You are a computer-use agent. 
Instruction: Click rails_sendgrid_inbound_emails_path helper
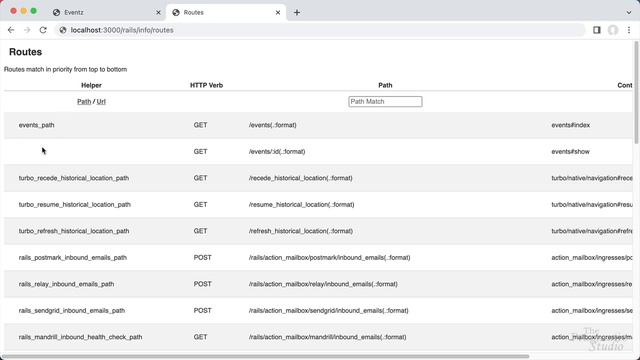pyautogui.click(x=72, y=311)
